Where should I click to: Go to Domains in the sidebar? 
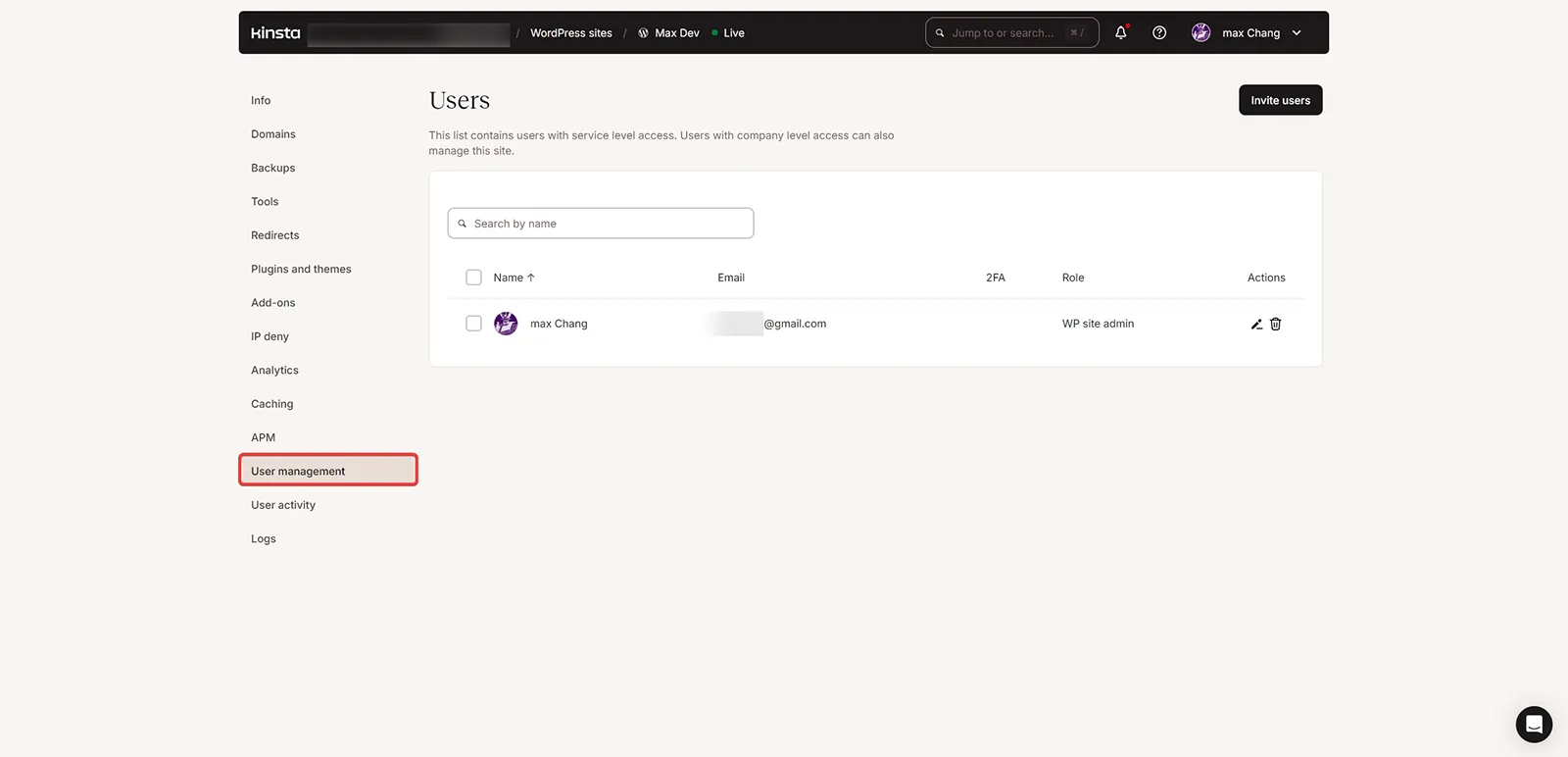click(x=273, y=134)
